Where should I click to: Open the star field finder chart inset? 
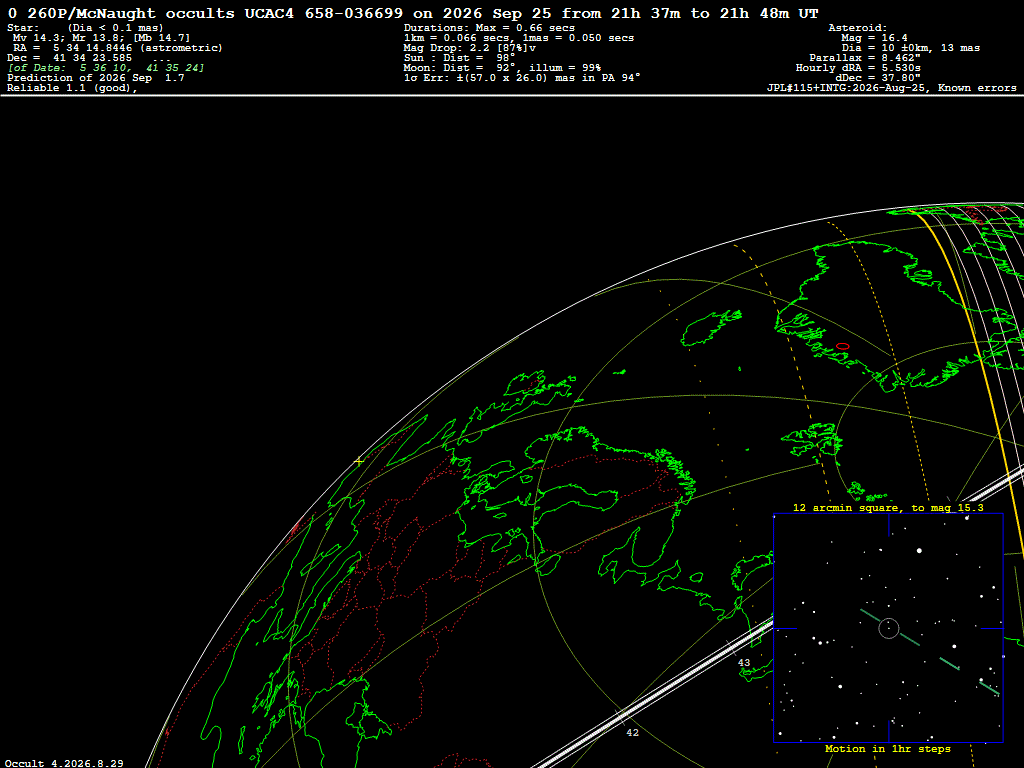[x=888, y=628]
